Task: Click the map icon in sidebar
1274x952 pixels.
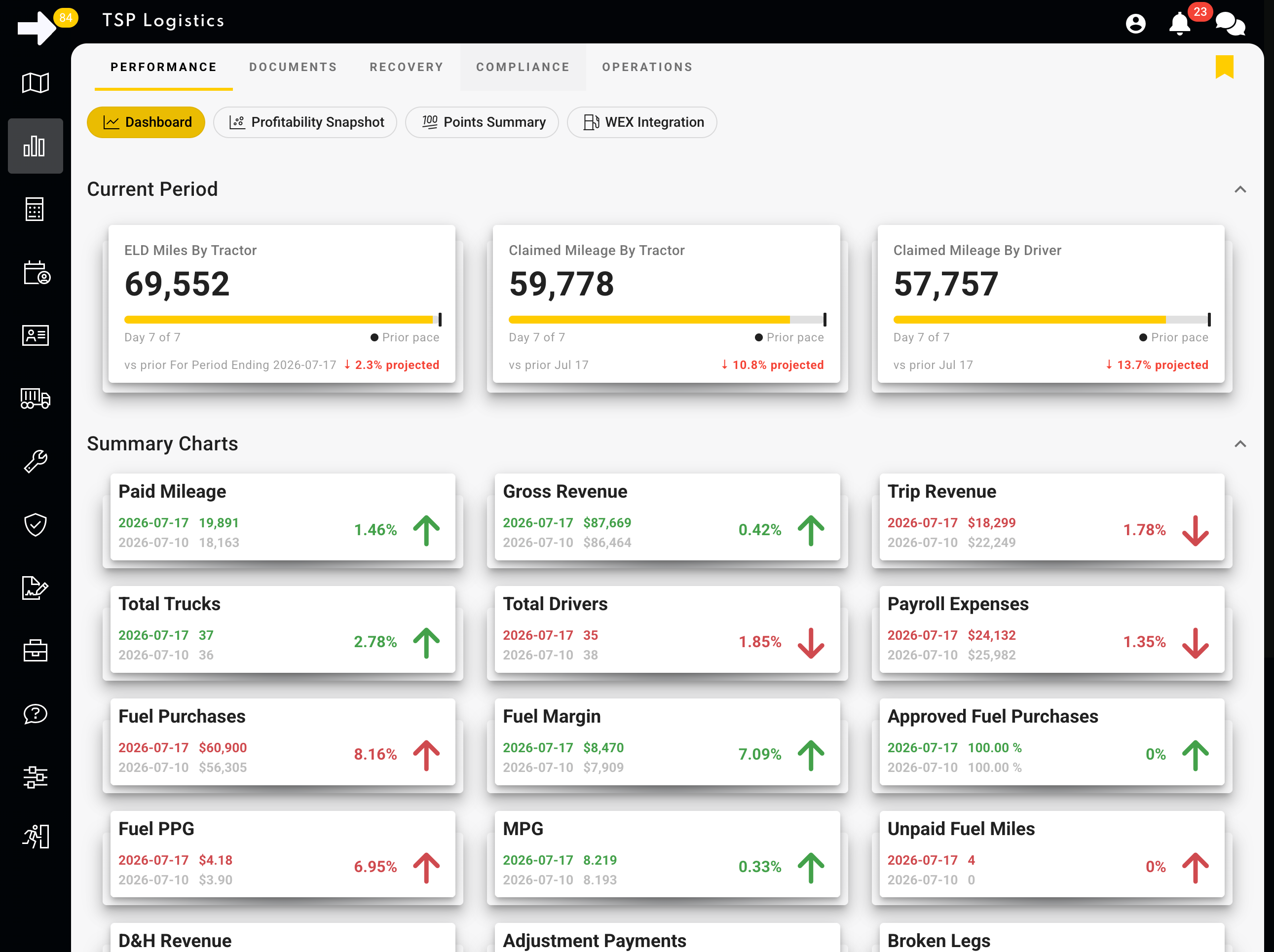Action: pyautogui.click(x=35, y=83)
